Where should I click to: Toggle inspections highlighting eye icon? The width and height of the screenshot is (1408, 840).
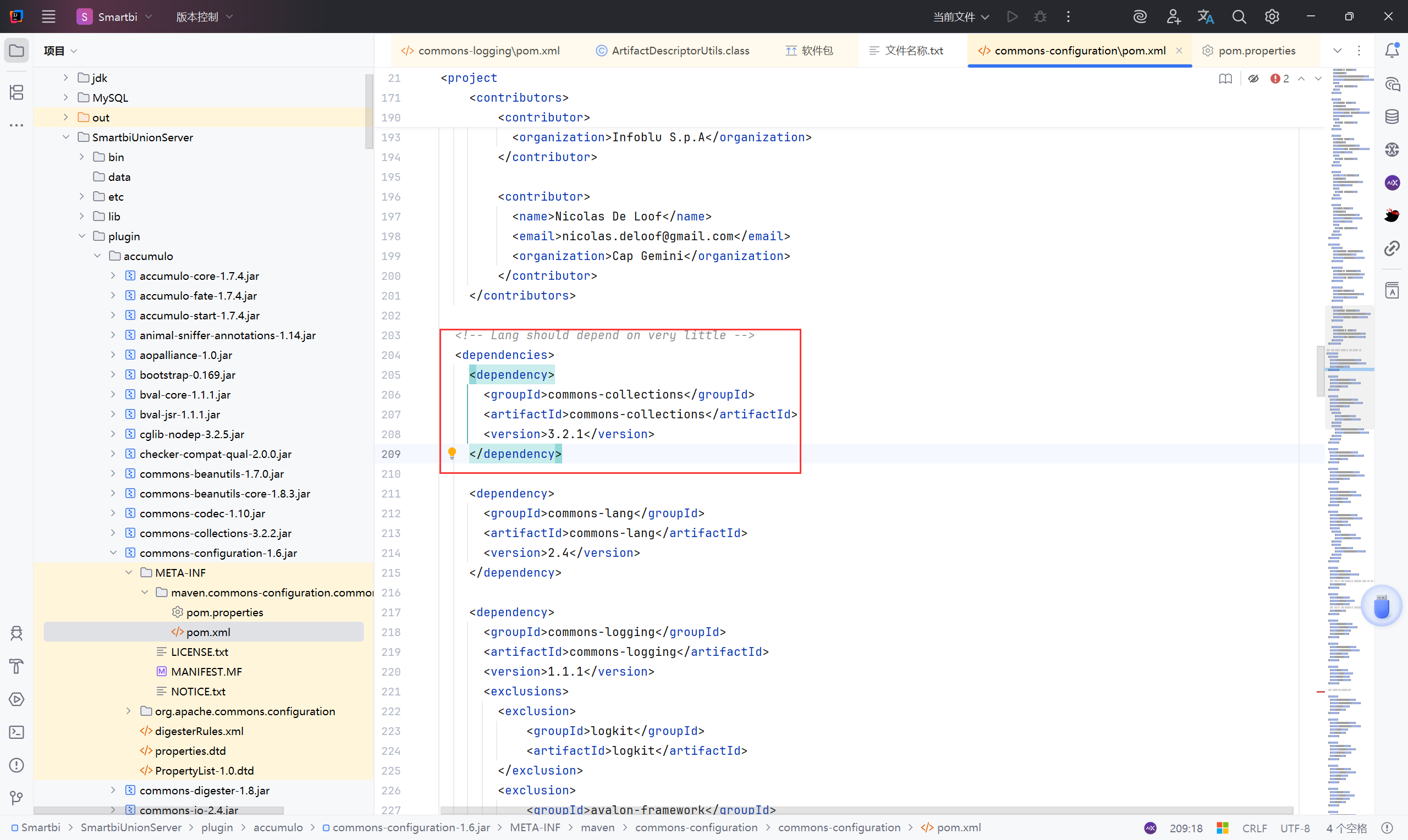point(1253,79)
